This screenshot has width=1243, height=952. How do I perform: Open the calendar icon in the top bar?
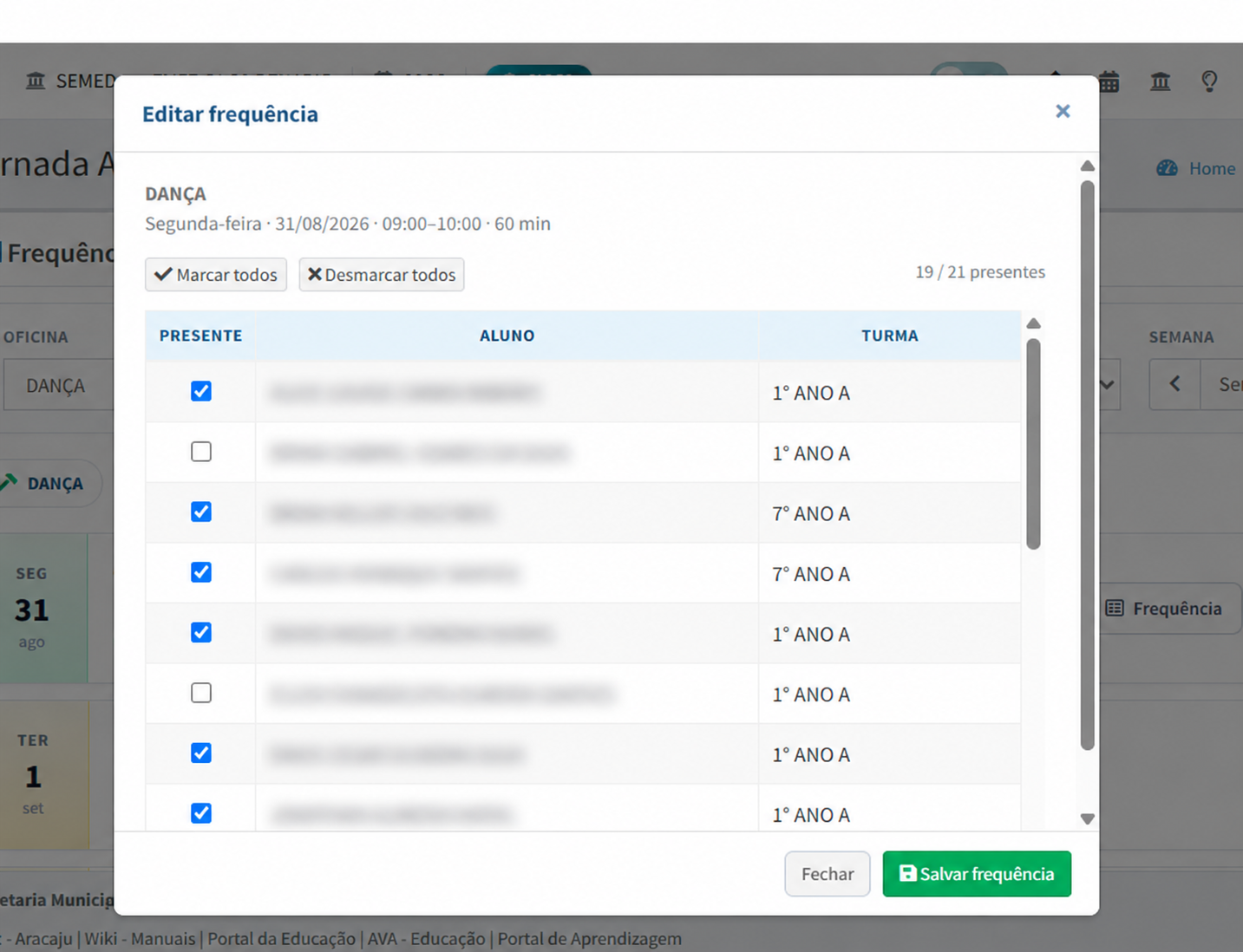click(x=1109, y=82)
